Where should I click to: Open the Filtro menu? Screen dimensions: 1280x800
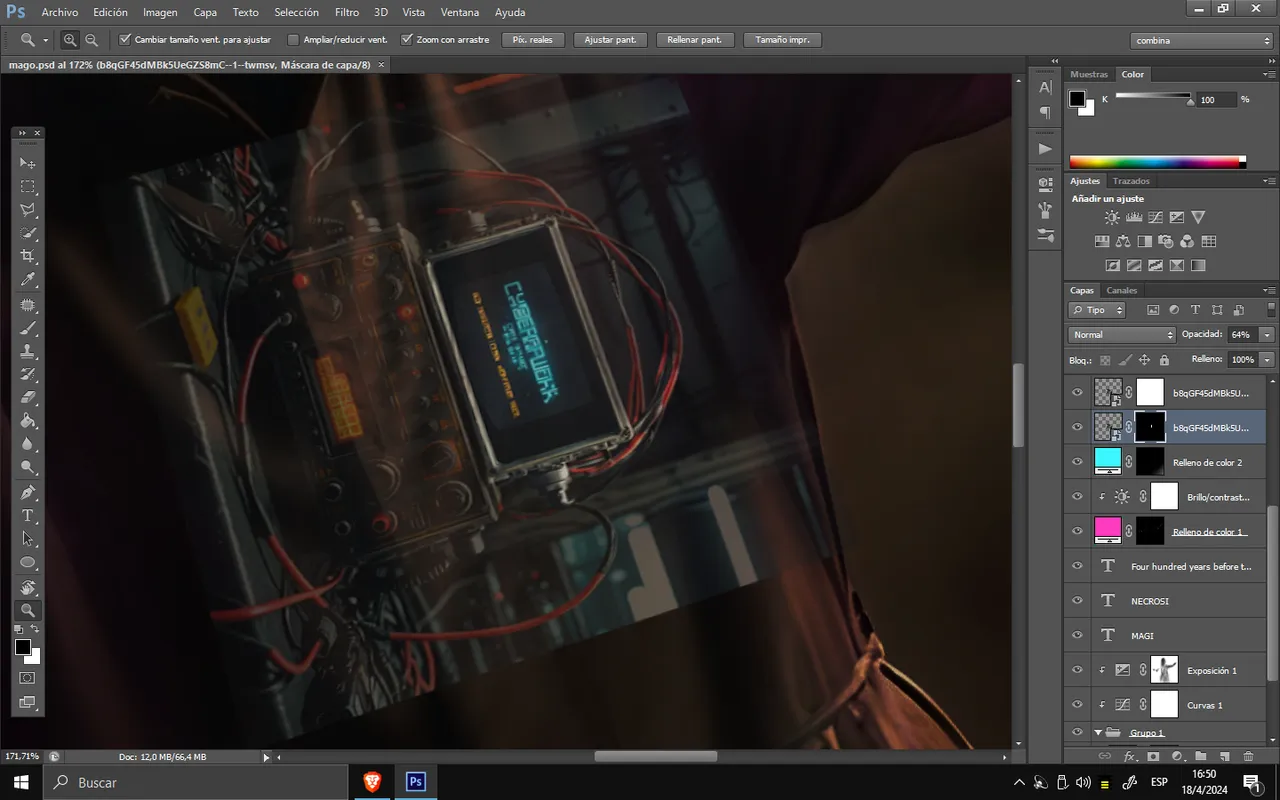(x=347, y=12)
